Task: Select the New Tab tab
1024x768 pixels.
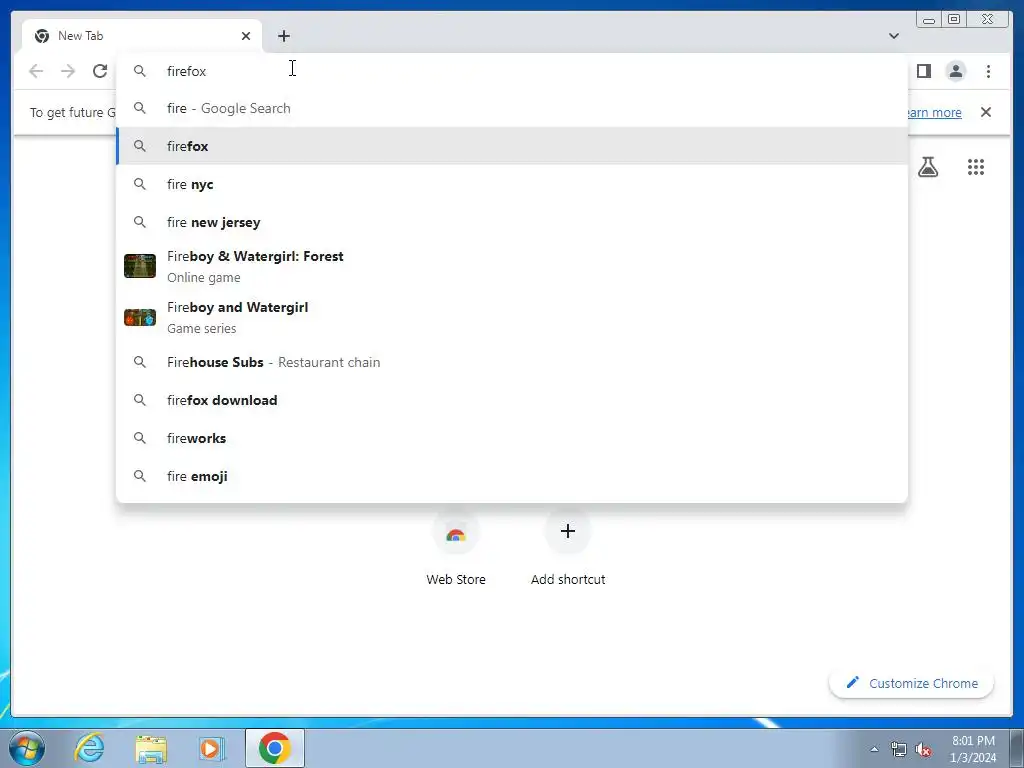Action: click(x=142, y=36)
